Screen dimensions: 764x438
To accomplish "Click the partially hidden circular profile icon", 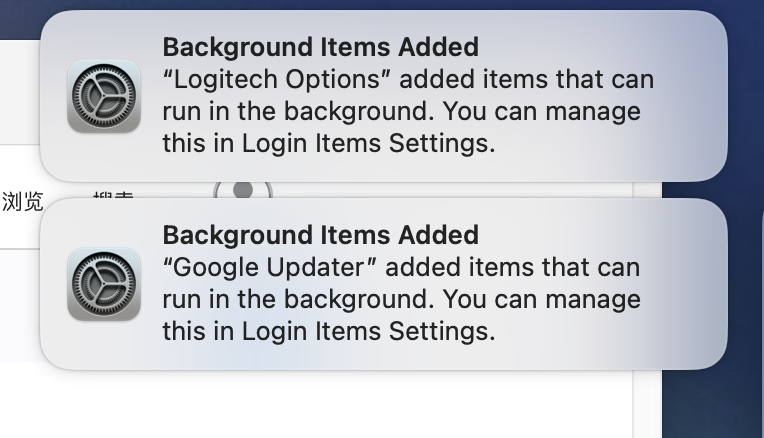I will coord(242,190).
